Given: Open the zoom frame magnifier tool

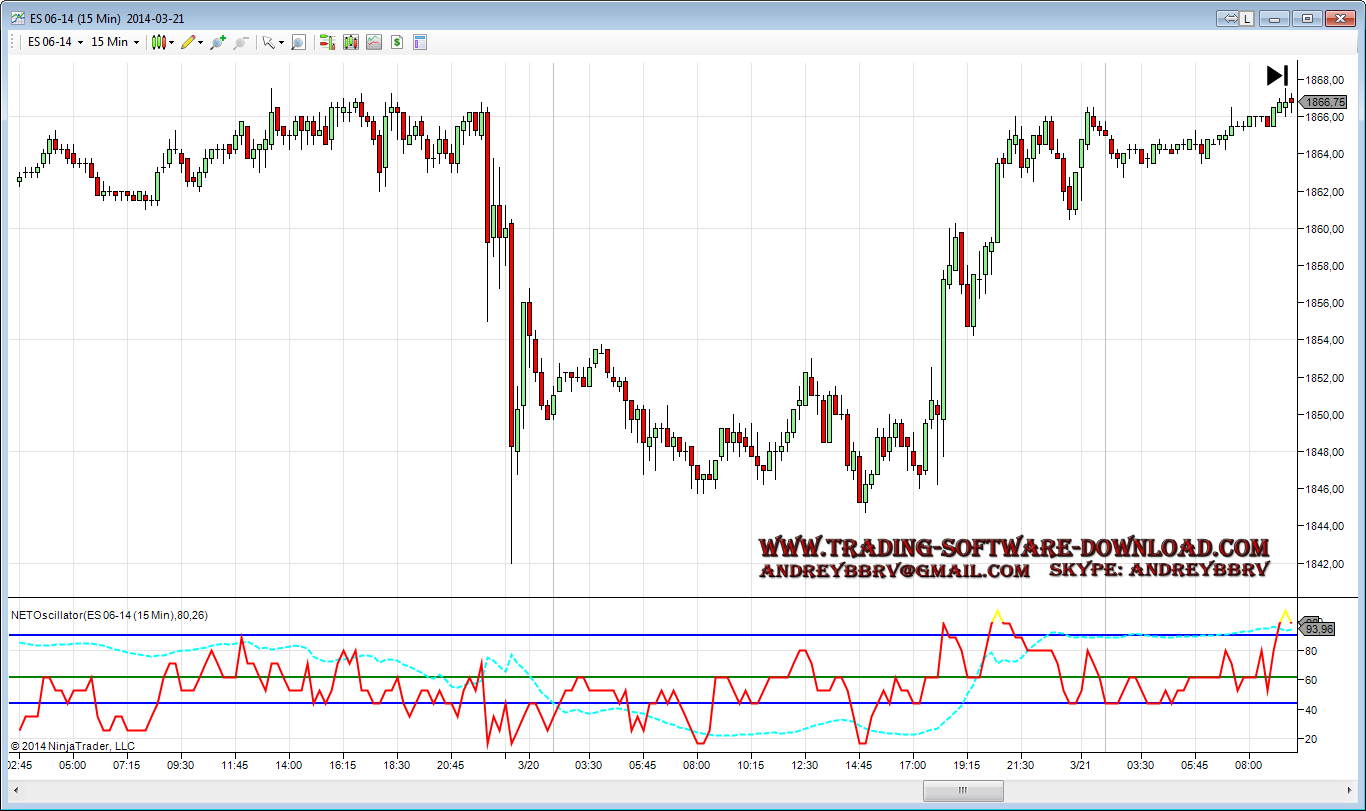Looking at the screenshot, I should point(298,42).
